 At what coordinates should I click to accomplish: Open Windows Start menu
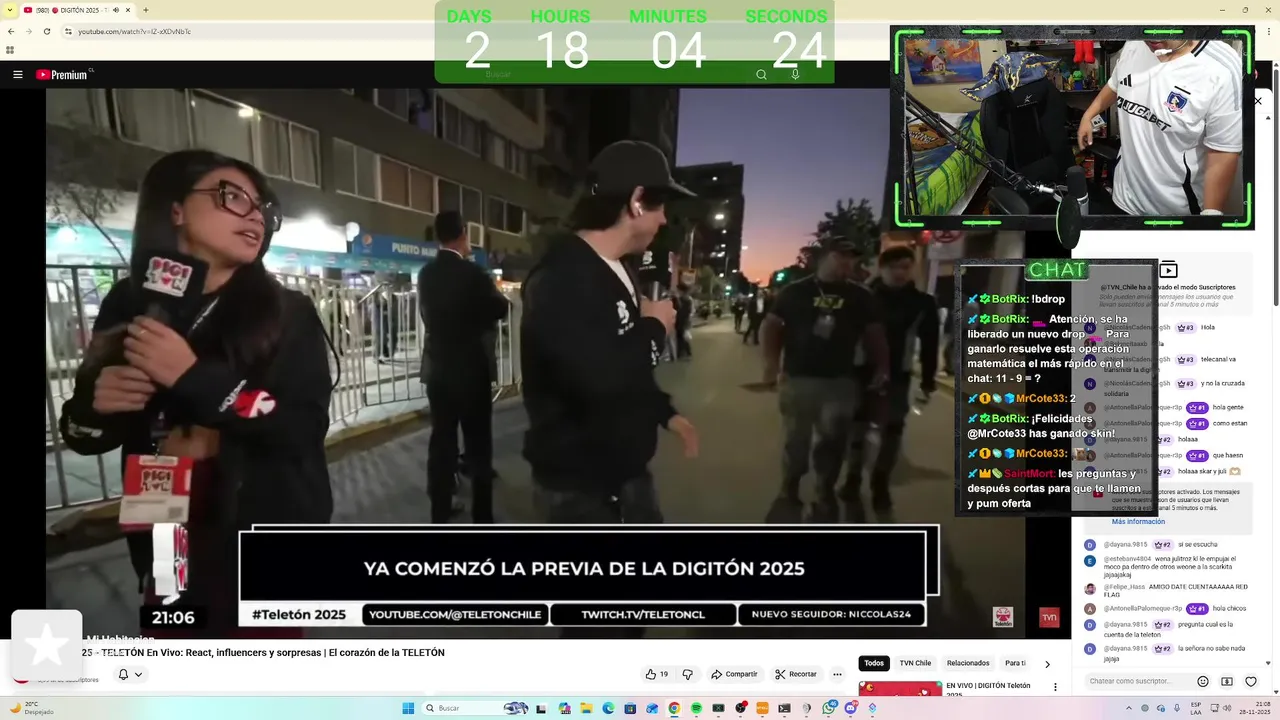[x=408, y=708]
